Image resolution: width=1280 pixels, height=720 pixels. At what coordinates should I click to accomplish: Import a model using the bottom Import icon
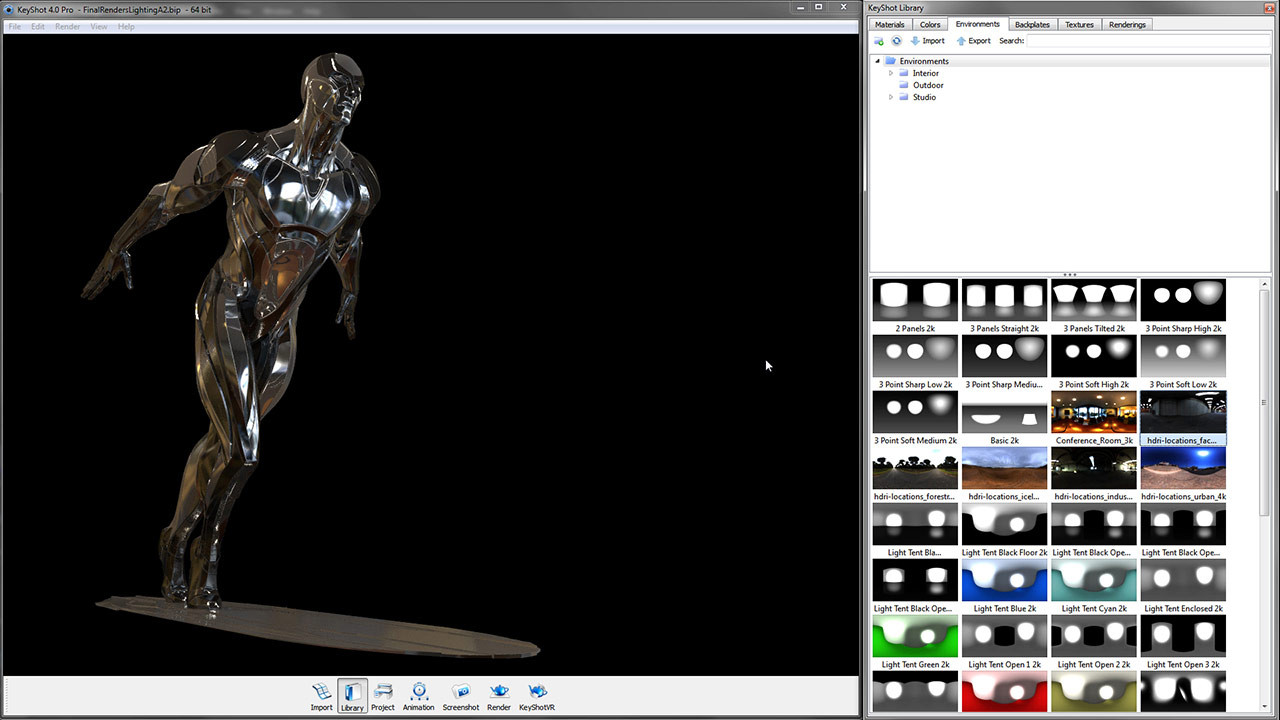pos(321,695)
